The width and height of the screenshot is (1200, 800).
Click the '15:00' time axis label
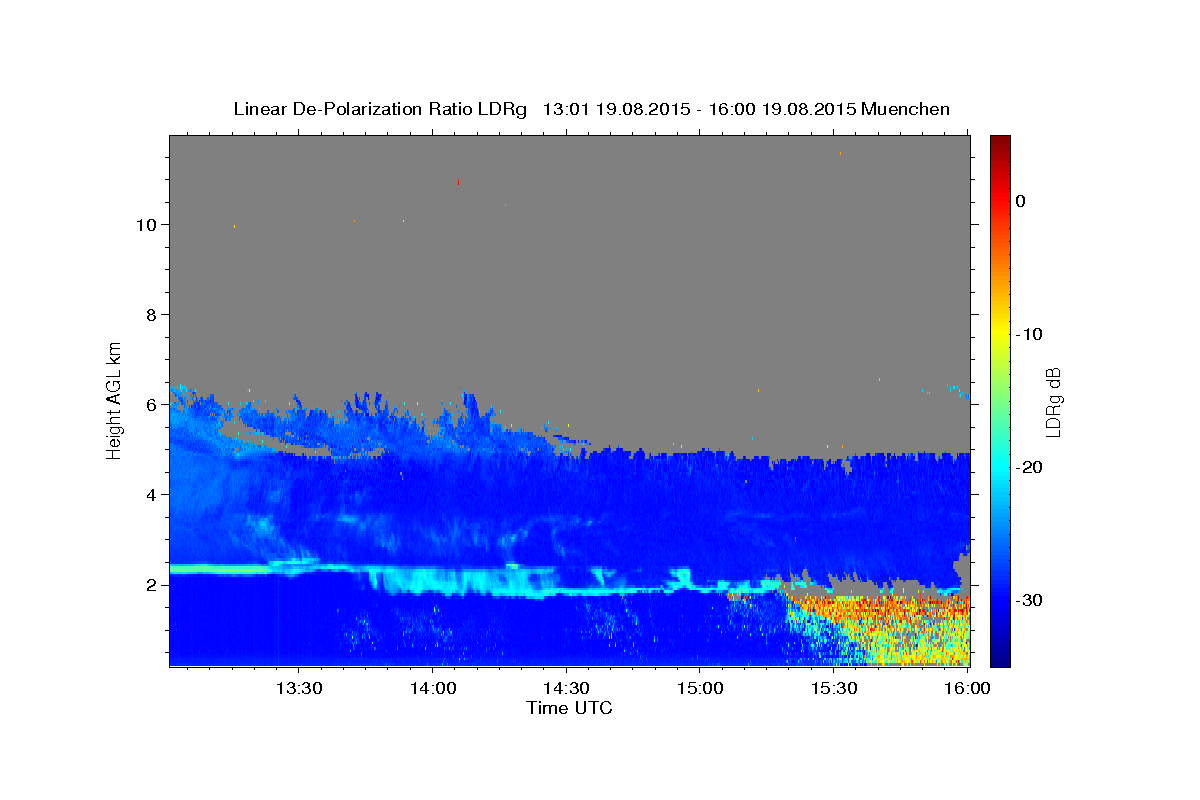tap(700, 688)
